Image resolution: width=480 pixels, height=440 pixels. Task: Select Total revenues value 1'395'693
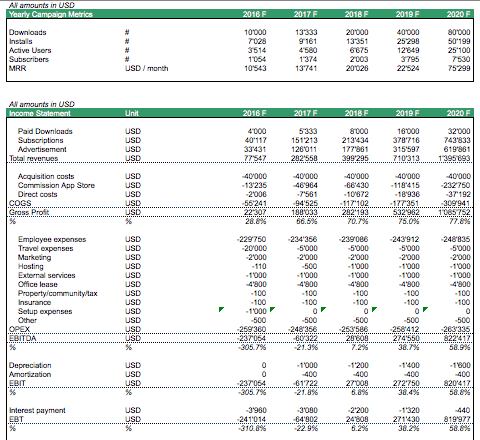tap(454, 158)
